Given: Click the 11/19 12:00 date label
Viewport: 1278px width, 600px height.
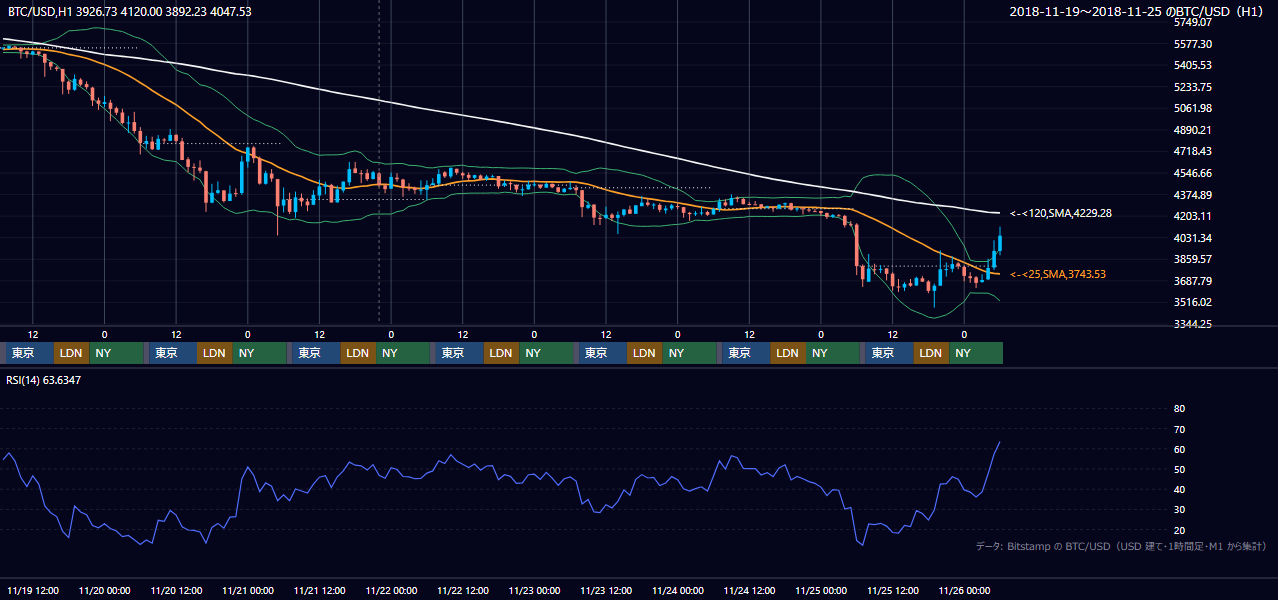Looking at the screenshot, I should point(33,591).
